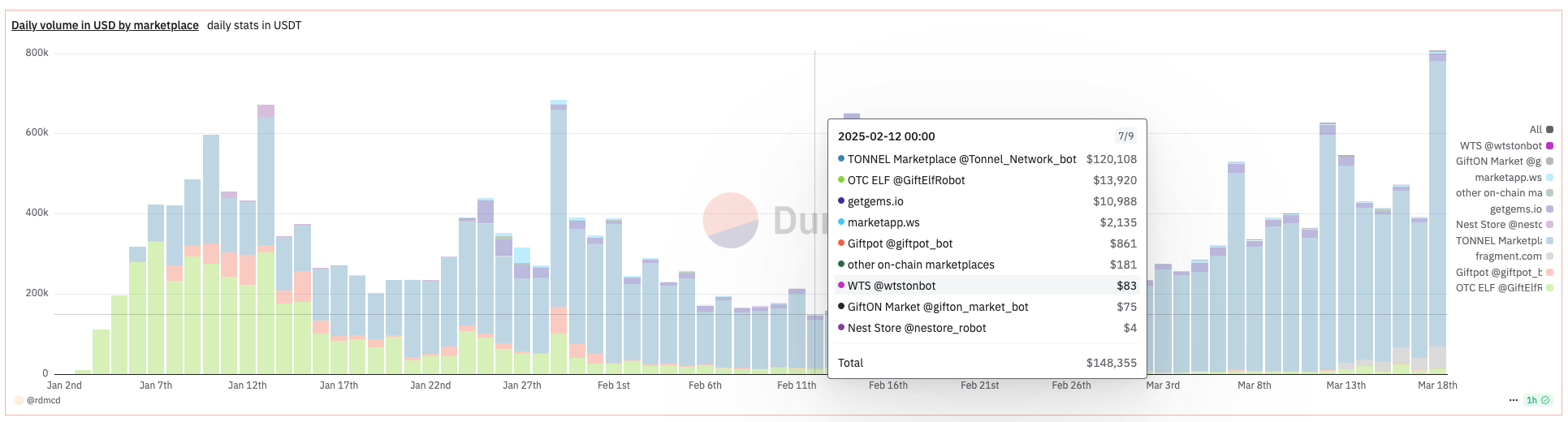Hide the other on-chain marketplaces legend series

(1498, 193)
